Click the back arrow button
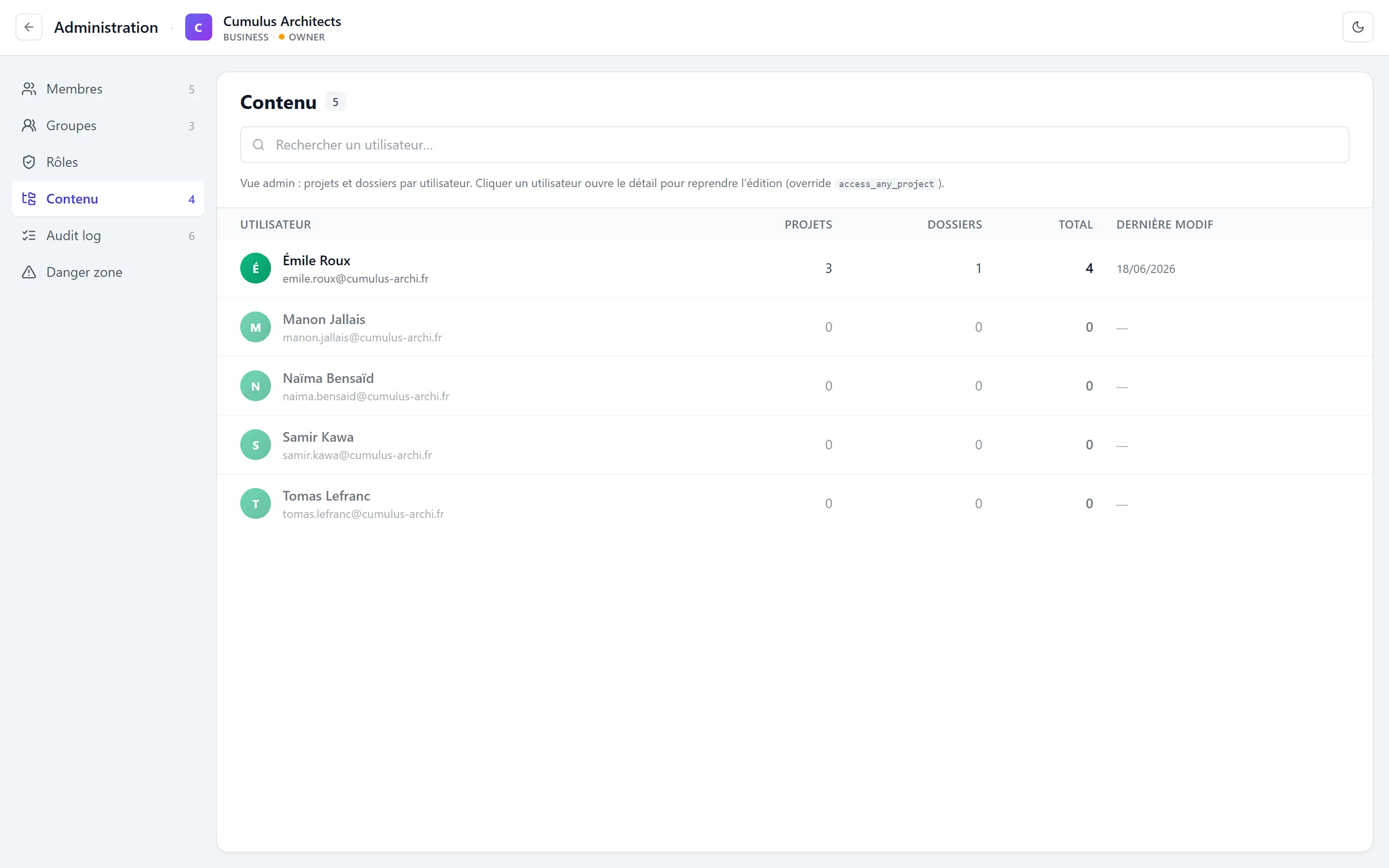The image size is (1389, 868). click(29, 27)
